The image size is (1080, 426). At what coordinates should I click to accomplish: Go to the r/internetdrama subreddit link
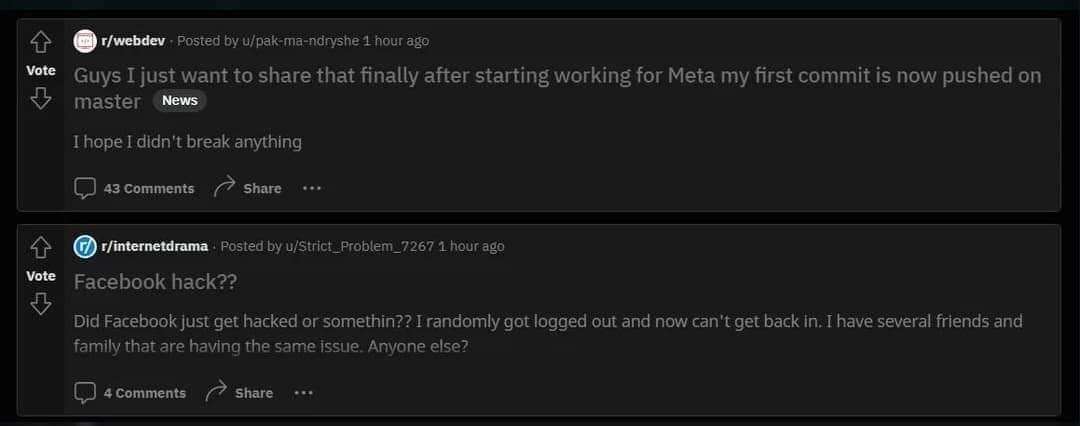154,246
